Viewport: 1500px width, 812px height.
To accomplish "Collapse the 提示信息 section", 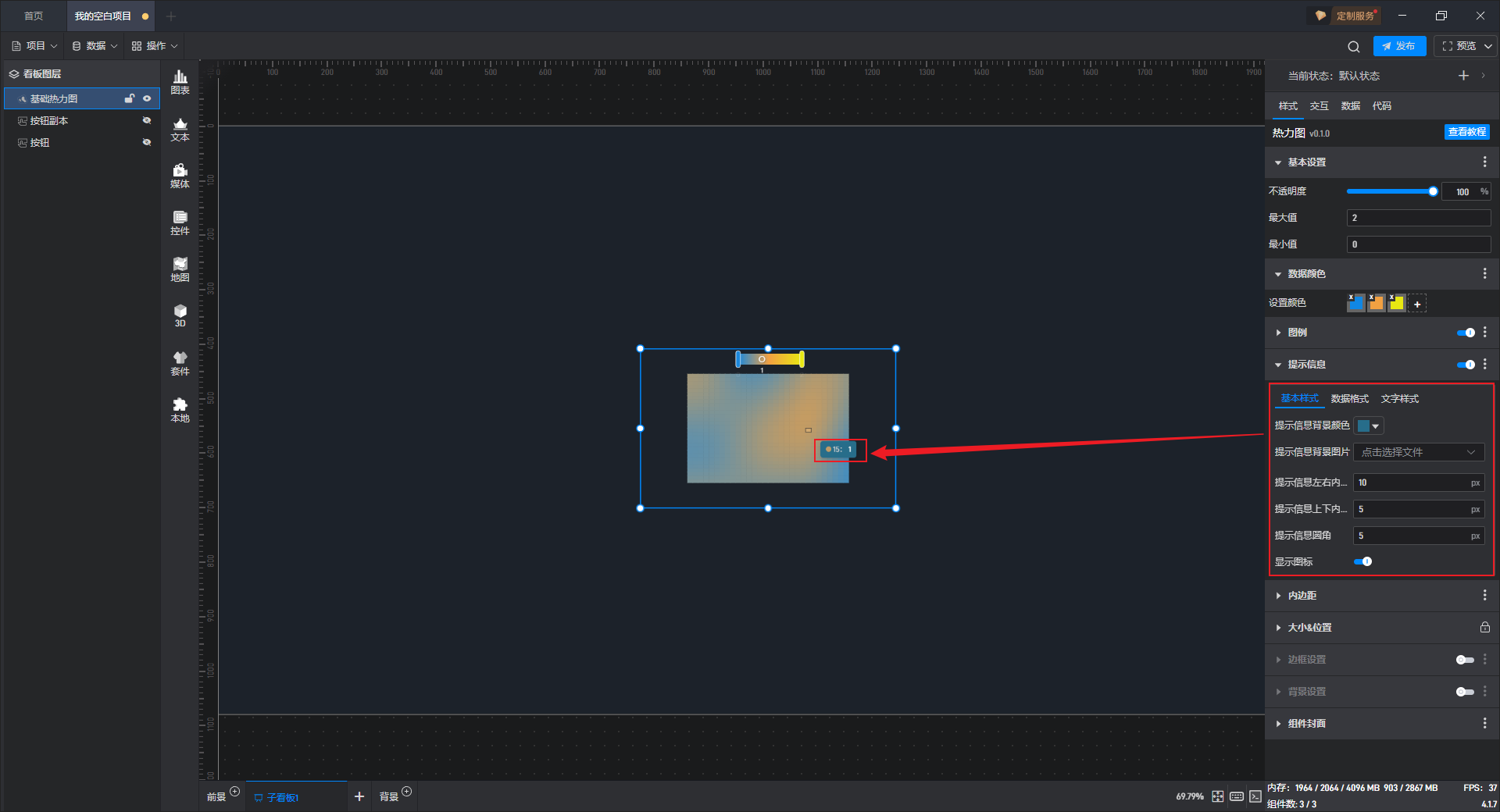I will click(1278, 365).
